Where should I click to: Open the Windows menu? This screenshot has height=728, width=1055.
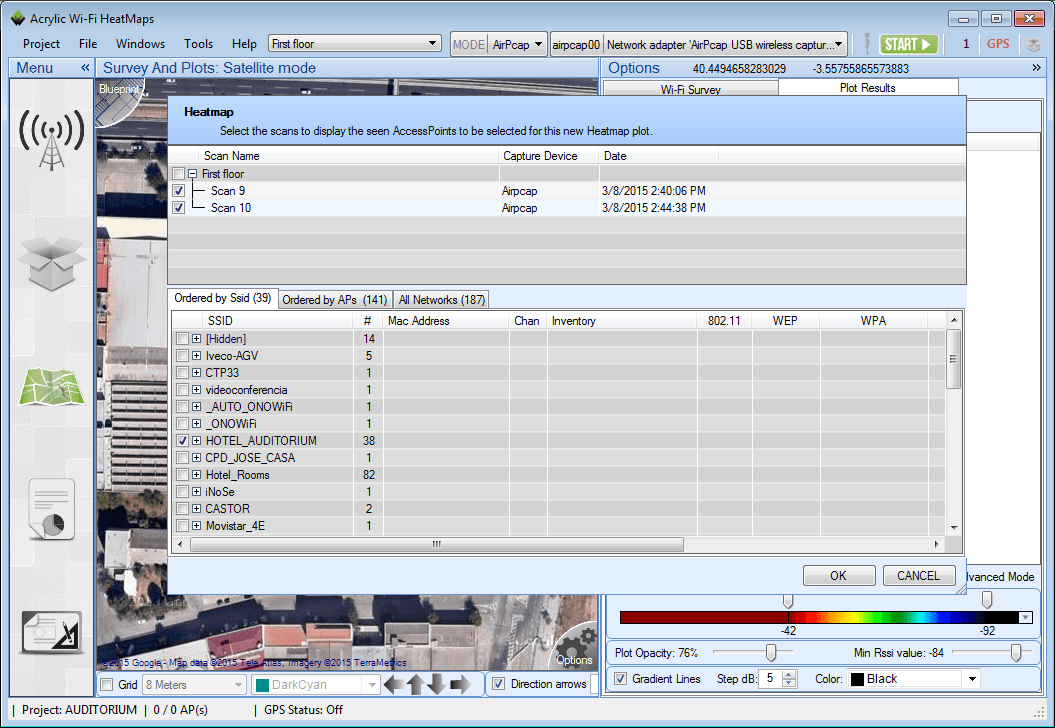click(x=140, y=44)
